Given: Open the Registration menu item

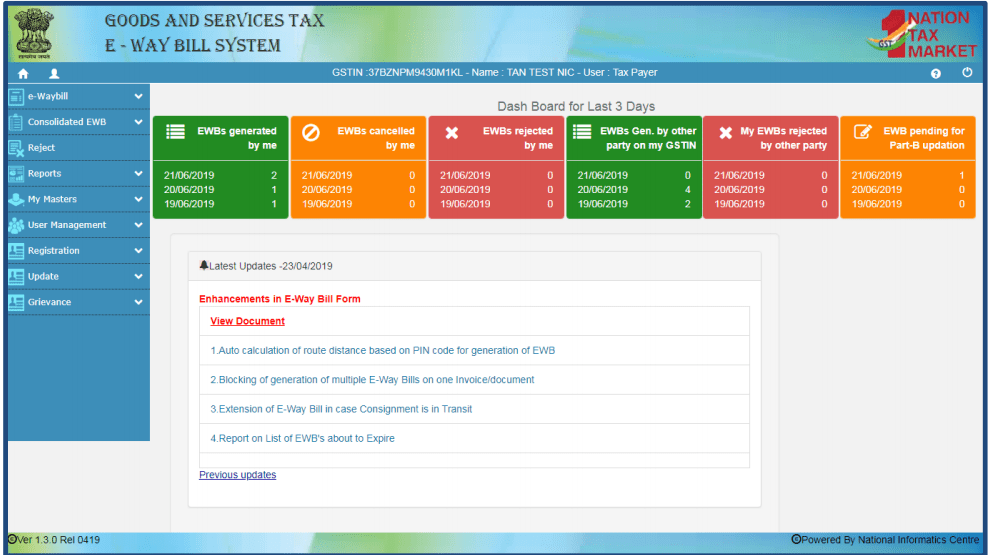Looking at the screenshot, I should coord(79,251).
